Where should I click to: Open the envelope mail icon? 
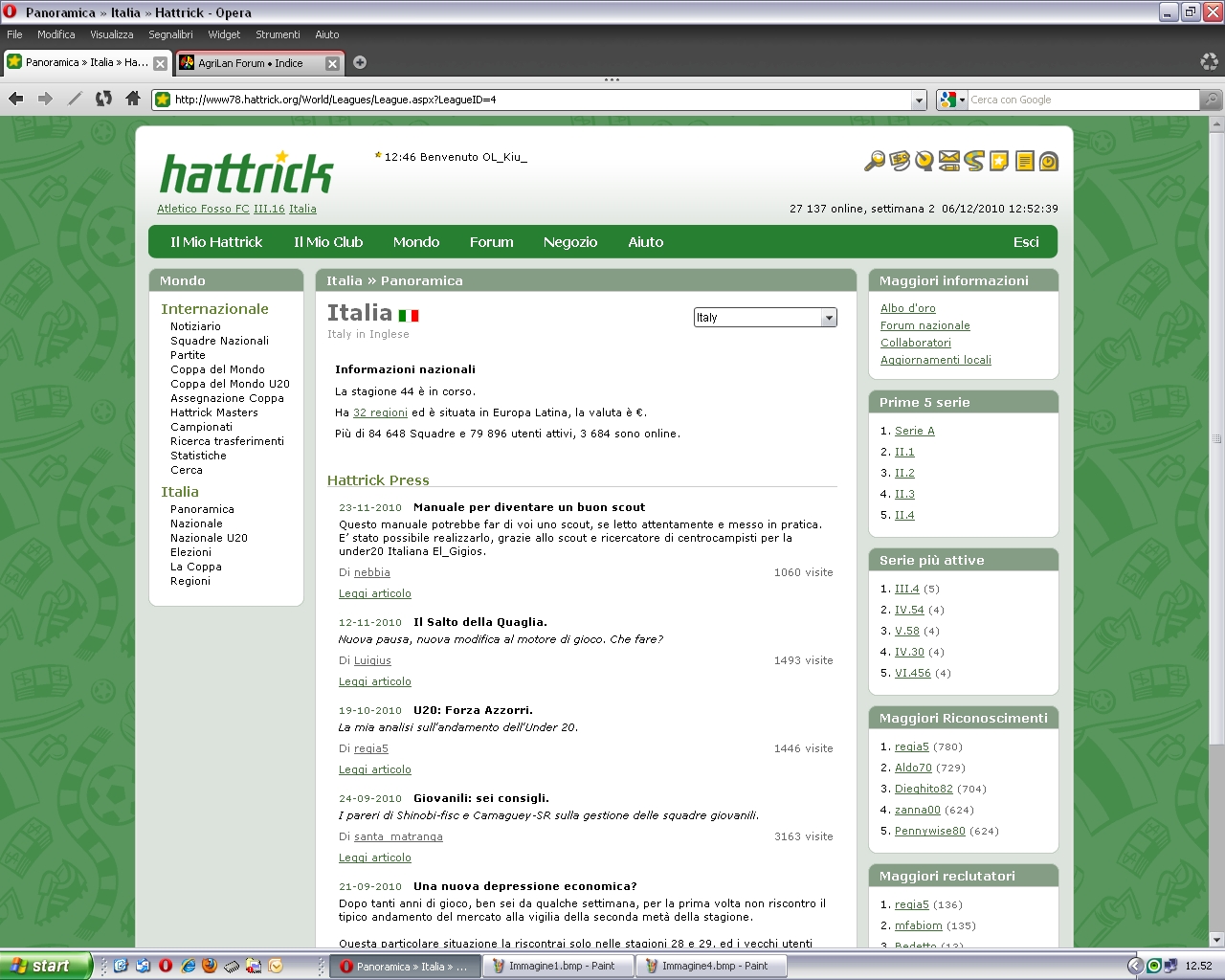[949, 161]
